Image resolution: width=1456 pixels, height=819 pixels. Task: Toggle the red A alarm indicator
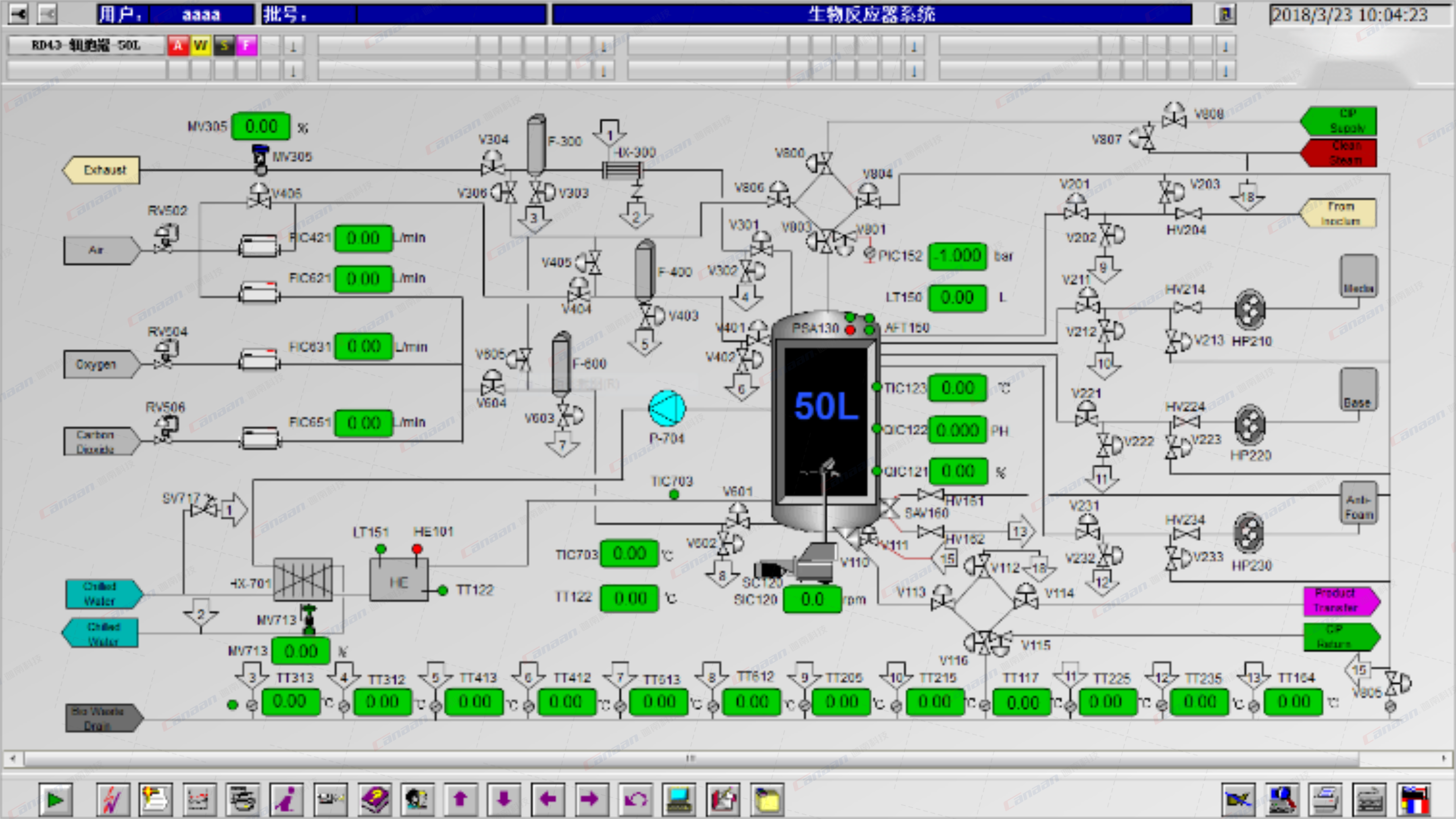click(178, 45)
